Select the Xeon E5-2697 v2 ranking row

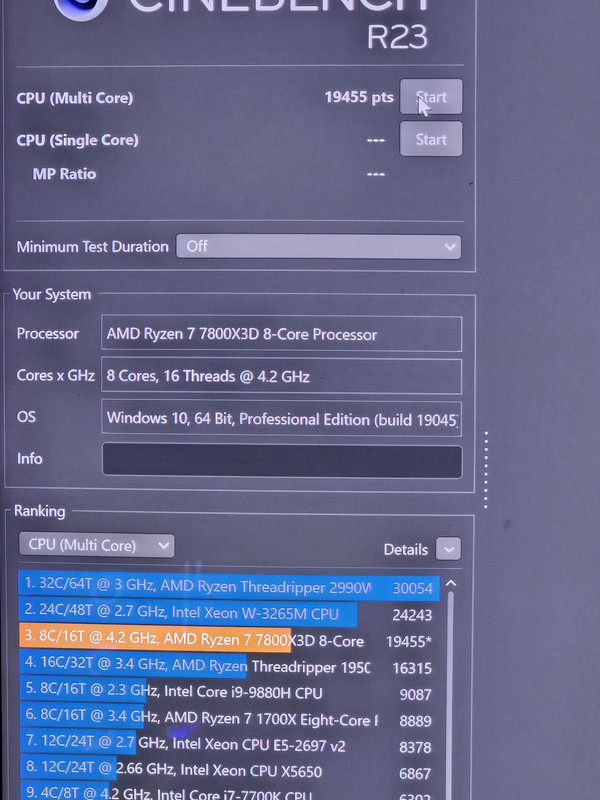[x=229, y=745]
